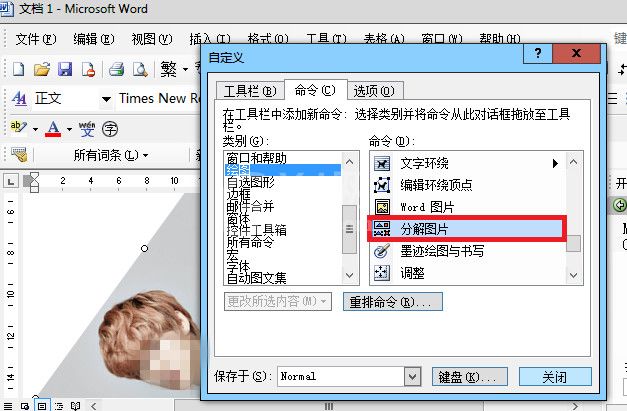Image resolution: width=627 pixels, height=411 pixels.
Task: Switch to Outline view icon
Action: click(x=59, y=406)
